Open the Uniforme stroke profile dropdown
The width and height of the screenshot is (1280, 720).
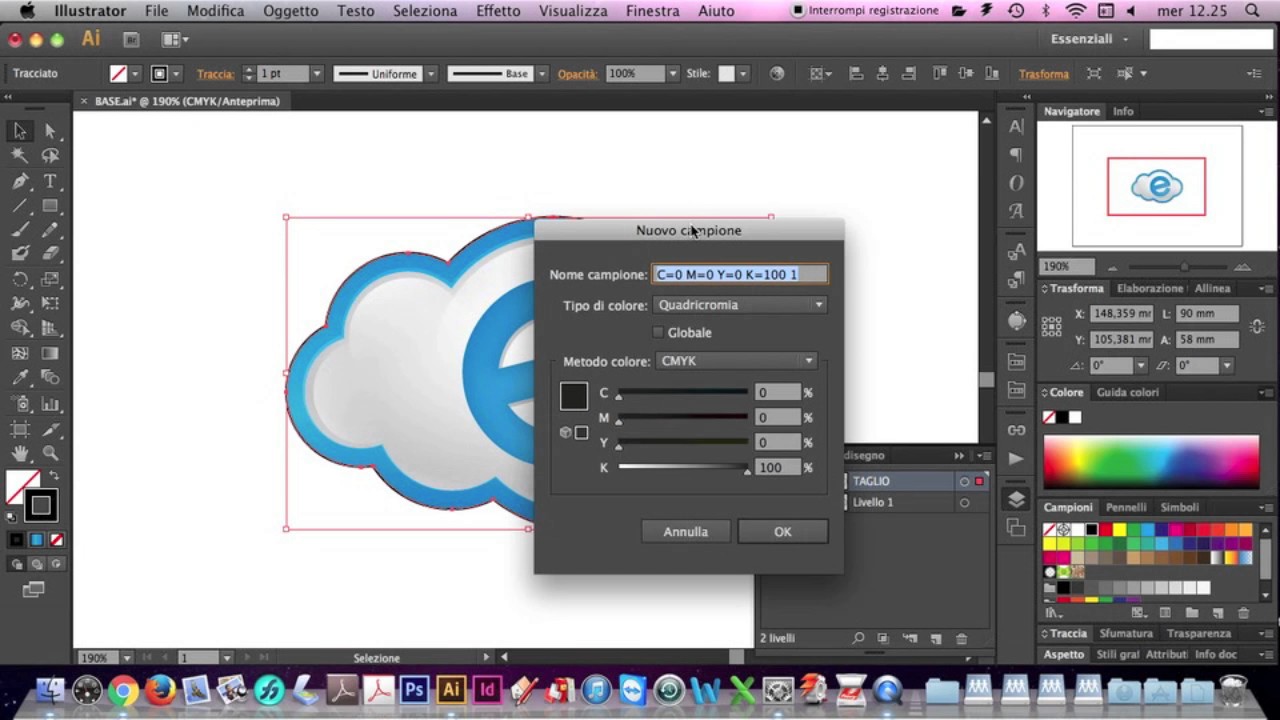click(x=431, y=74)
